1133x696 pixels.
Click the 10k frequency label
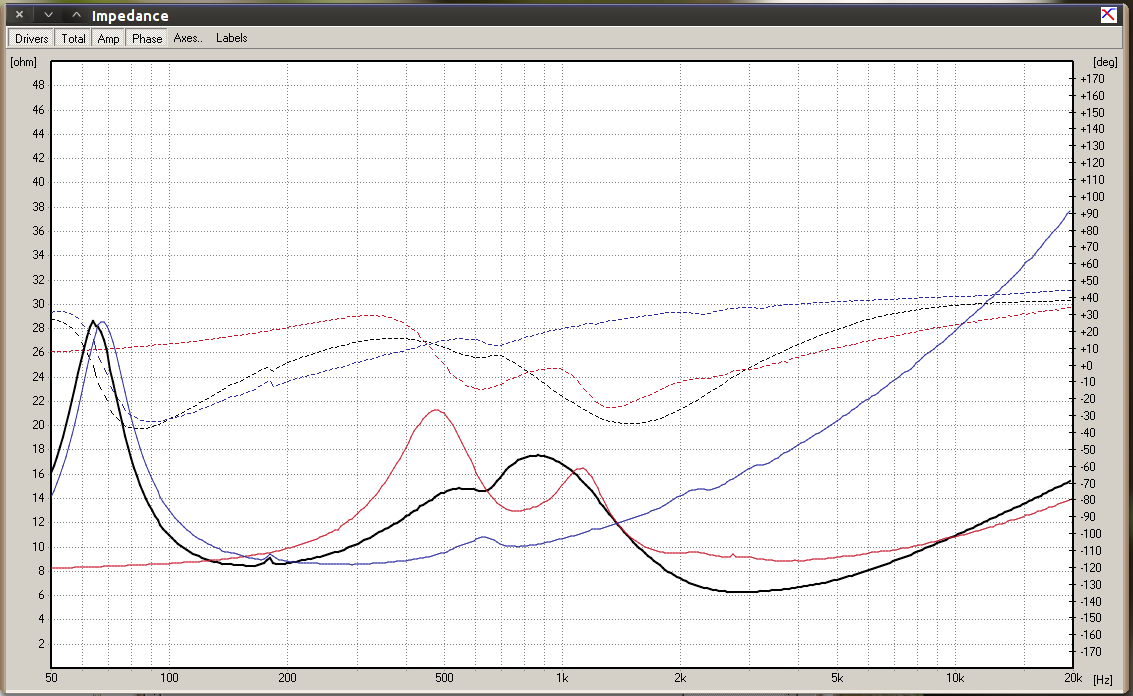click(955, 678)
